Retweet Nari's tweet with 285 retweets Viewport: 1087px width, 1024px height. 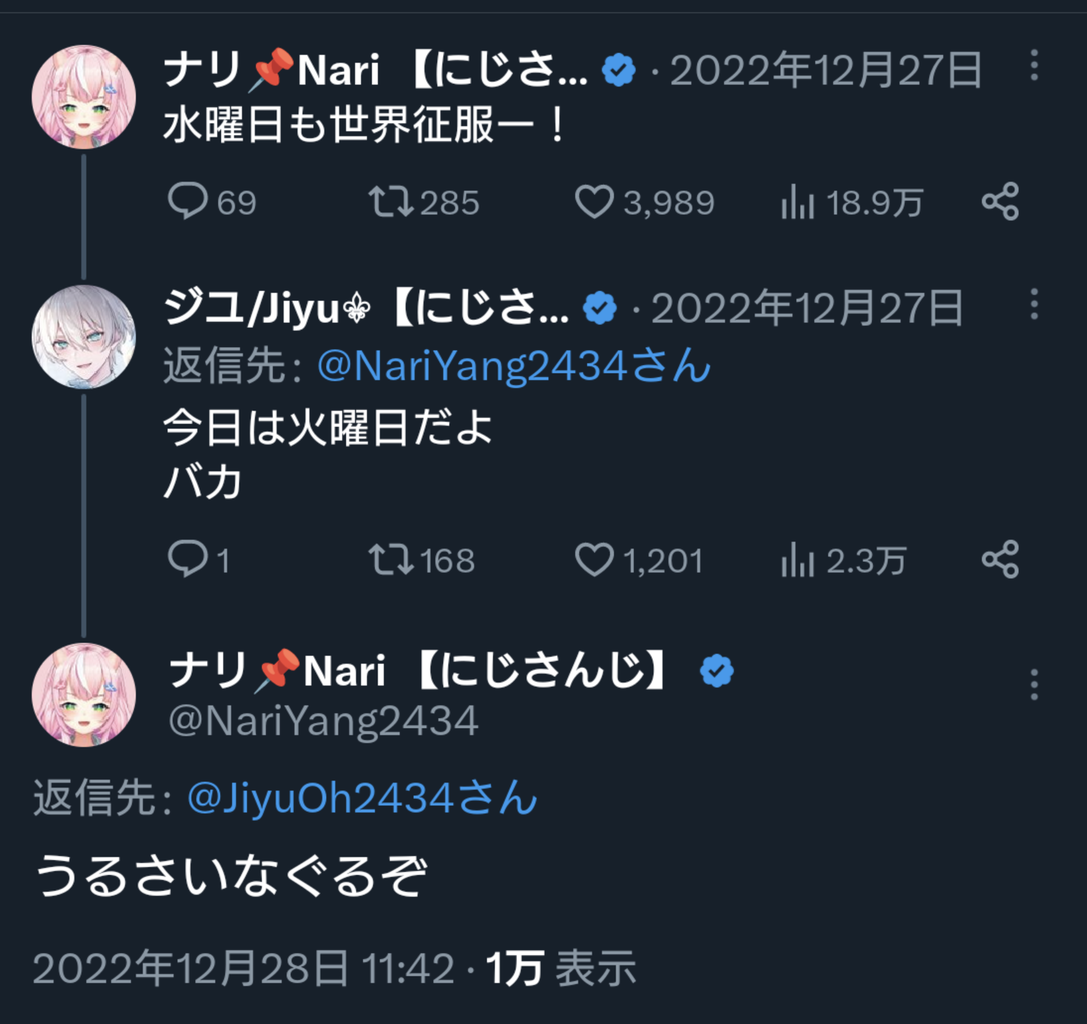424,202
